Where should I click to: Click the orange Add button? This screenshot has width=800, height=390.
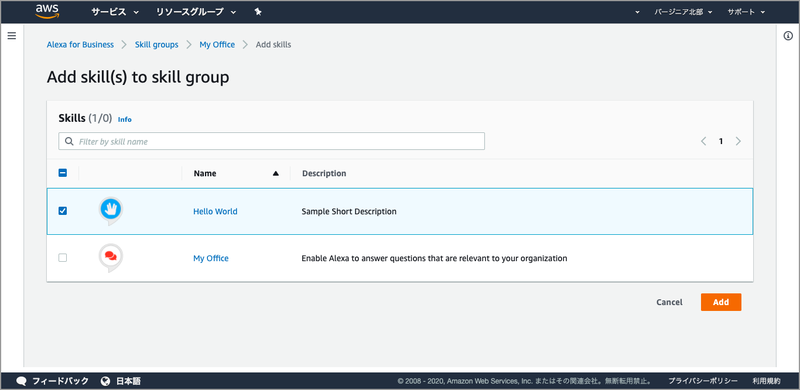coord(721,302)
